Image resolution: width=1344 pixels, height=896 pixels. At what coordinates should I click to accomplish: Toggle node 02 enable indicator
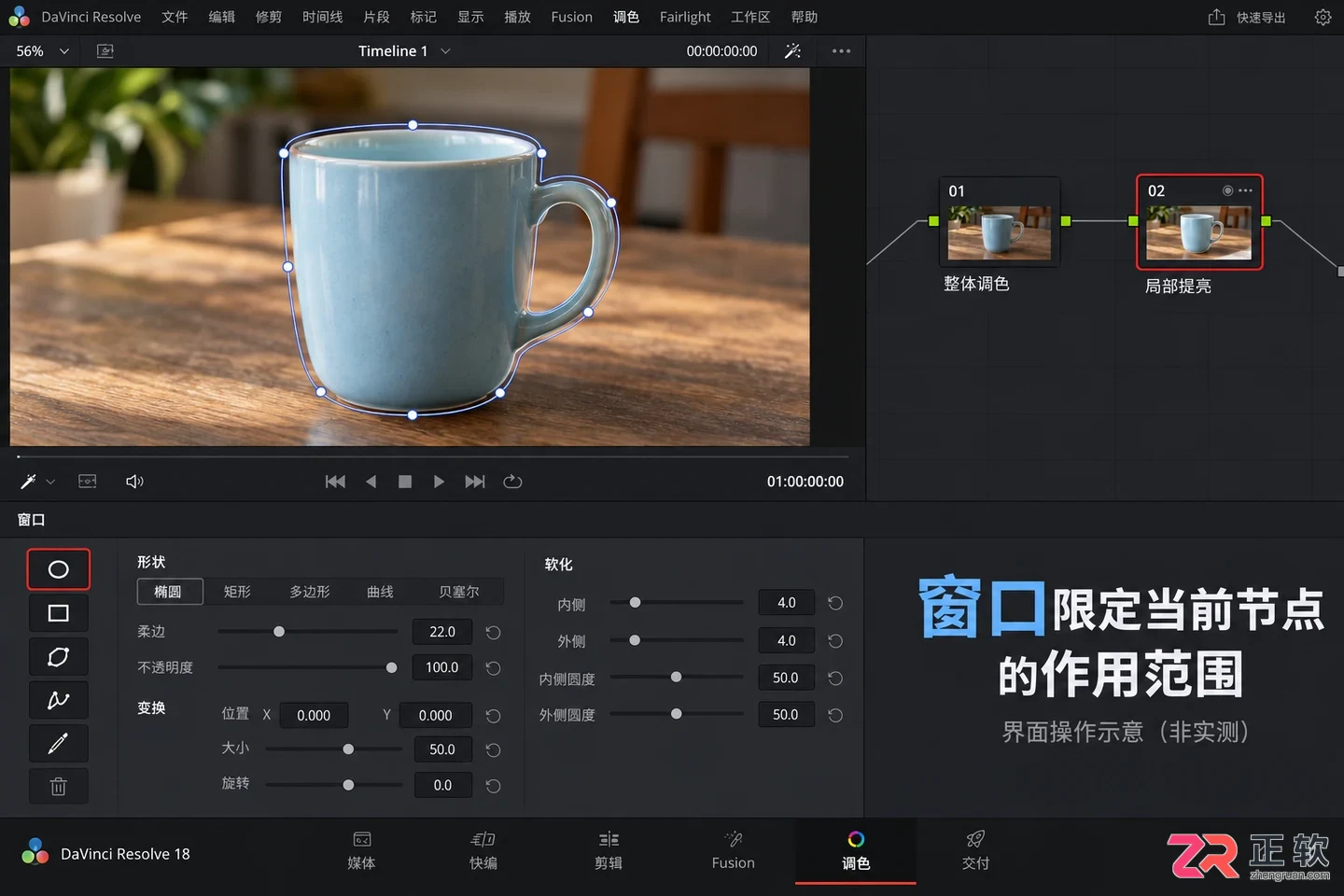(1227, 190)
